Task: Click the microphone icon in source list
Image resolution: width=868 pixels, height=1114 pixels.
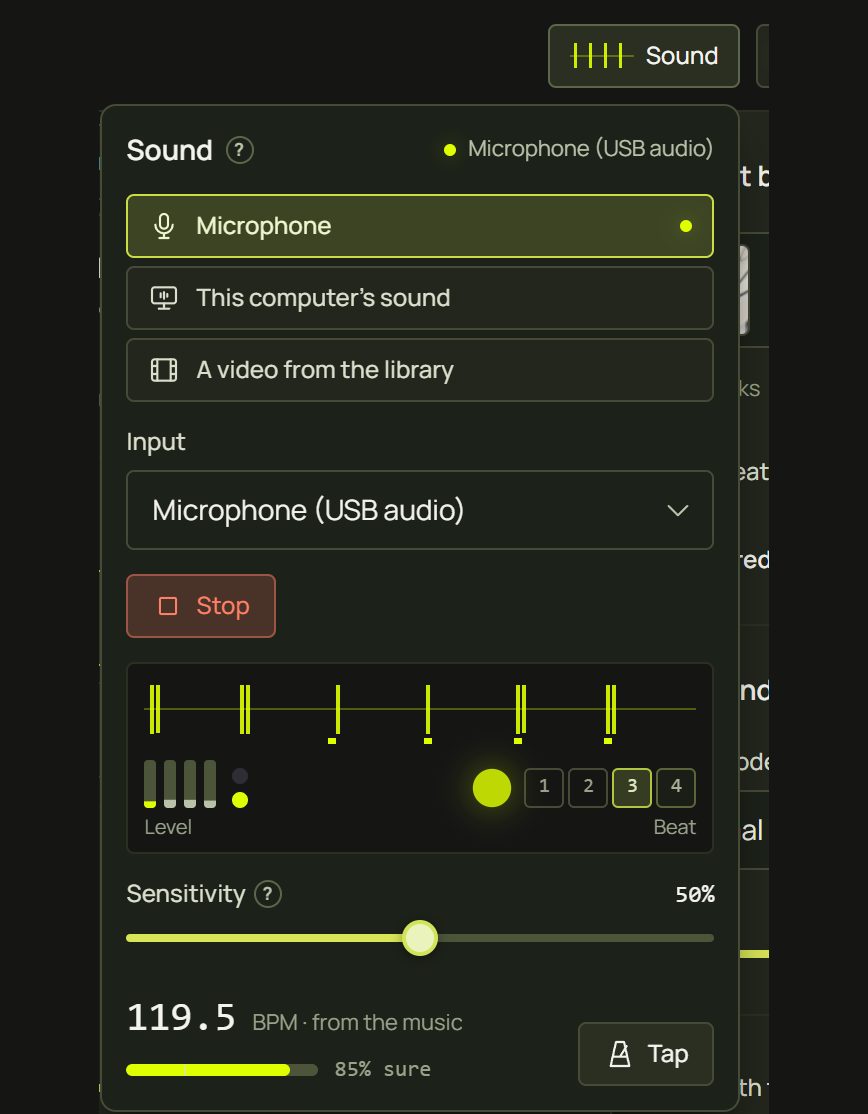Action: click(164, 226)
